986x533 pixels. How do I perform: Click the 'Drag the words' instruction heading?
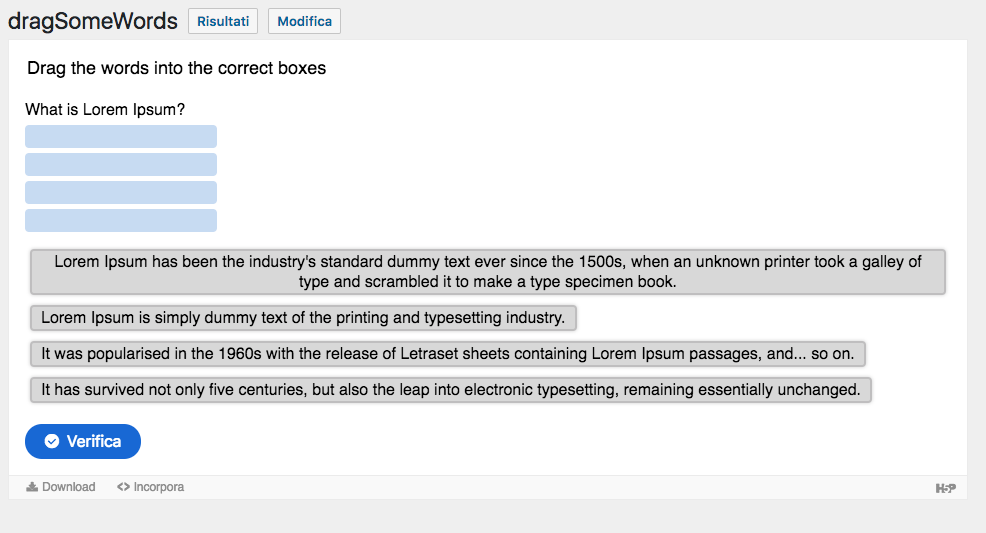(177, 68)
